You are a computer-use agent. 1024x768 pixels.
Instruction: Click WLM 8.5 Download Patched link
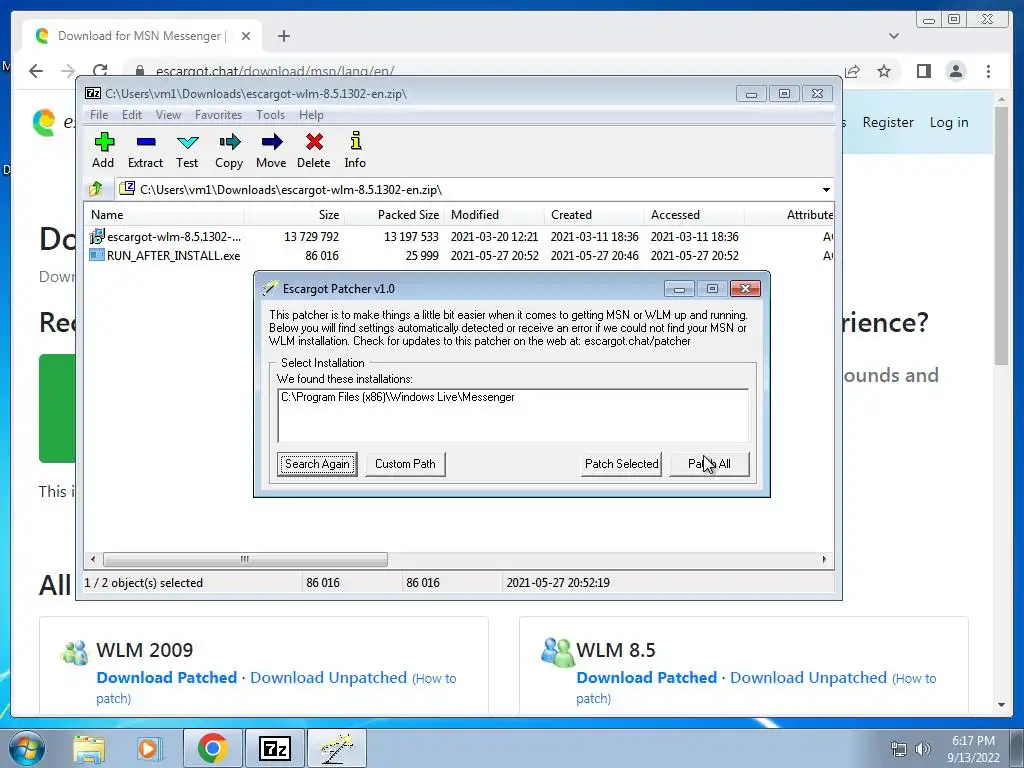(x=647, y=678)
